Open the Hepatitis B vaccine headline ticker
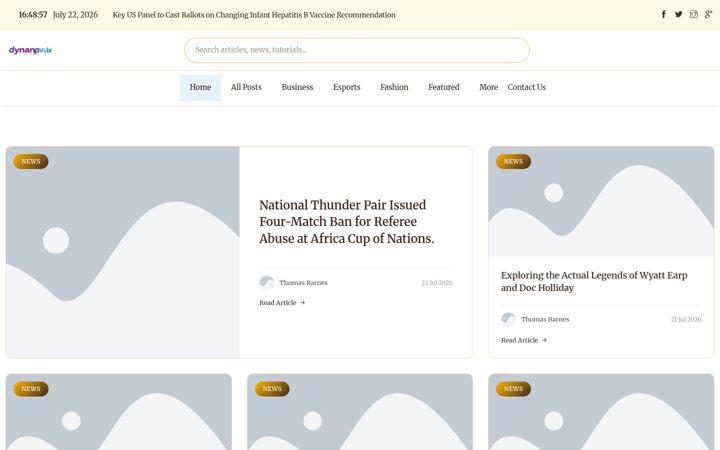Image resolution: width=720 pixels, height=450 pixels. [x=254, y=15]
